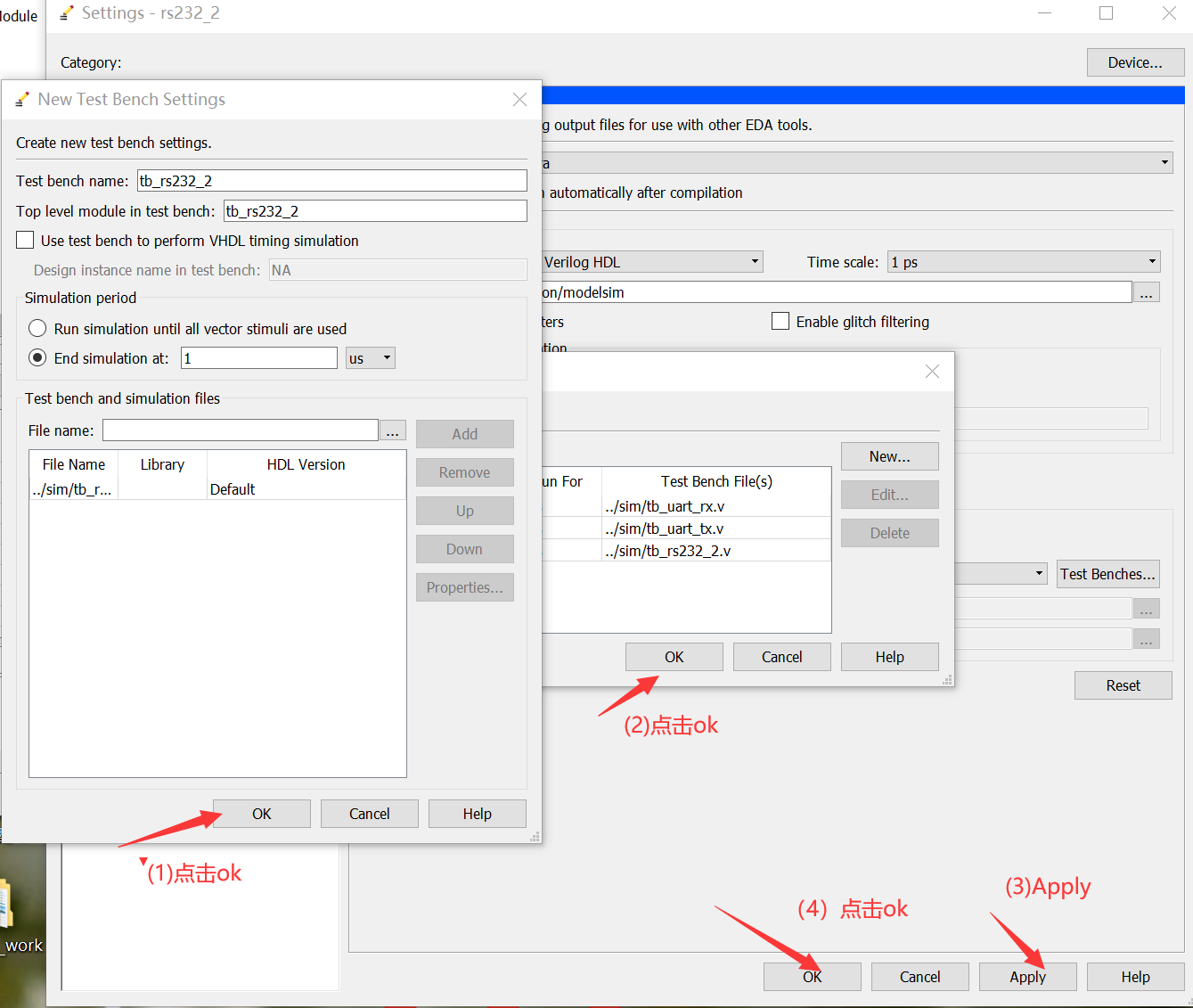This screenshot has height=1008, width=1193.
Task: Open the simulation time unit dropdown showing us
Action: (370, 357)
